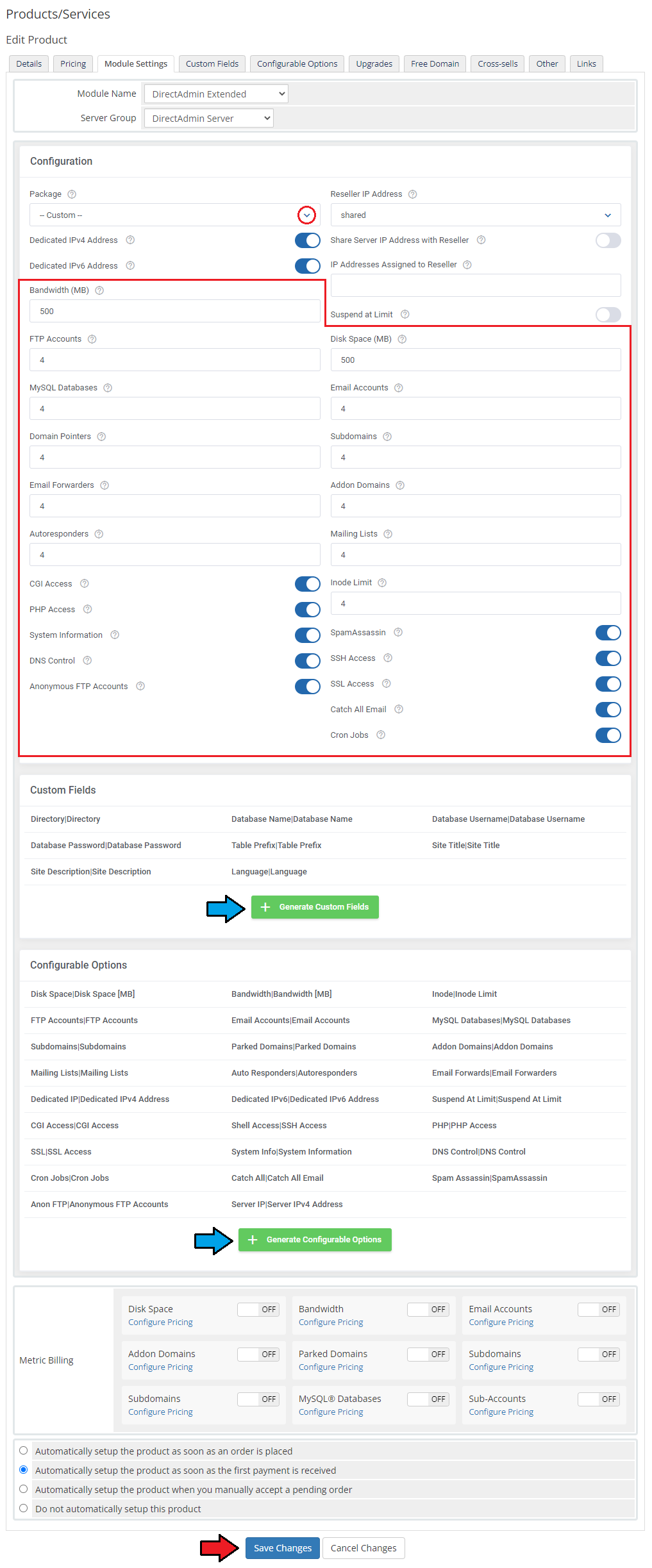Click help icon next to Disk Space (MB)
This screenshot has height=1568, width=652.
[403, 339]
